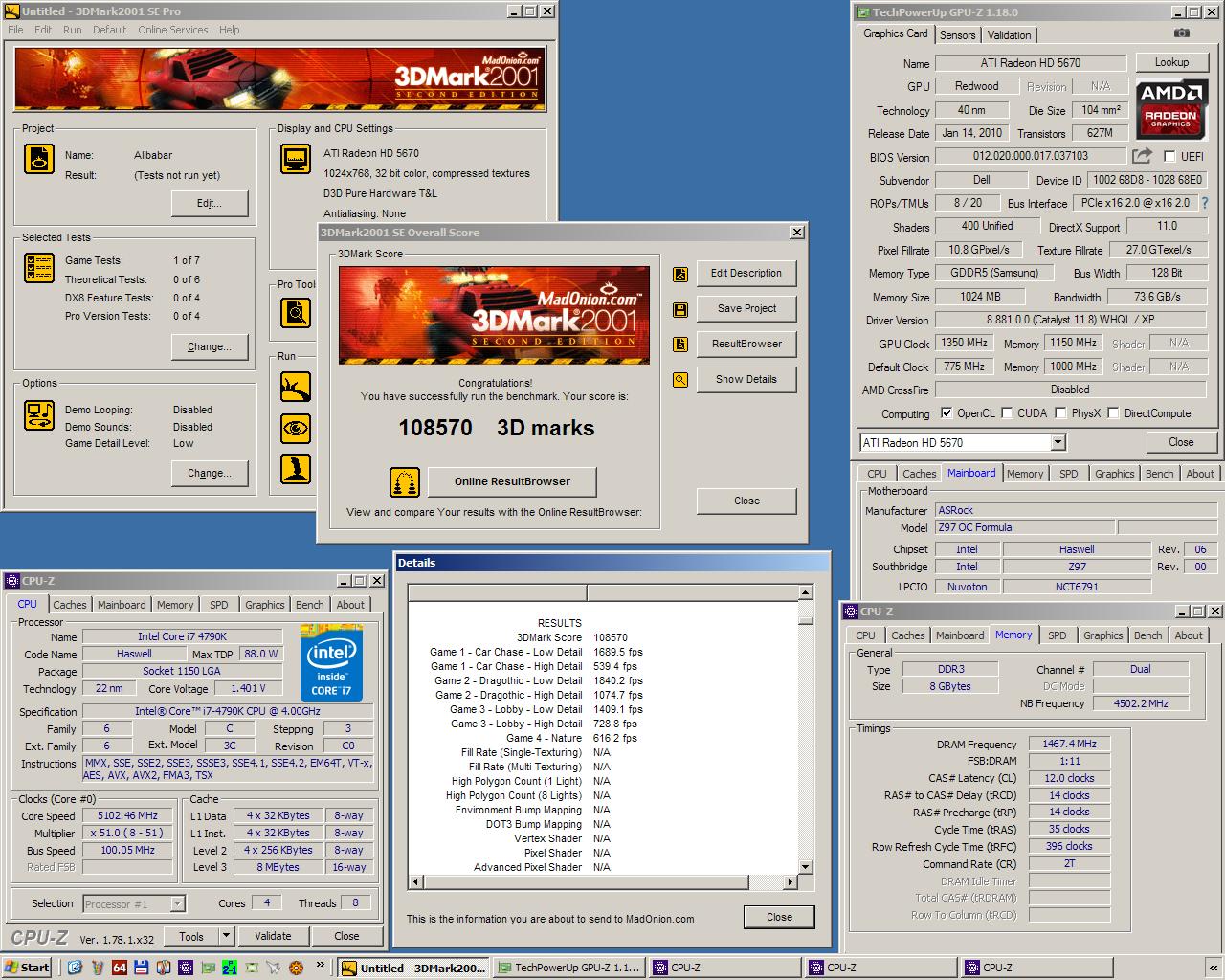Click the Intel Core i7 logo in CPU-Z

331,662
